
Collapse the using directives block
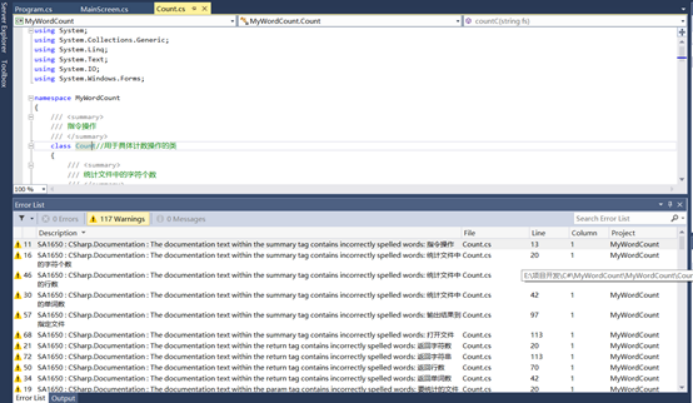[31, 30]
